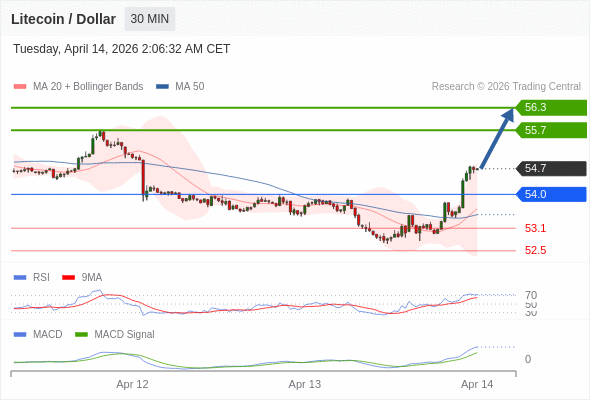Click the blue upward forecast arrow
The width and height of the screenshot is (590, 400).
coord(497,138)
